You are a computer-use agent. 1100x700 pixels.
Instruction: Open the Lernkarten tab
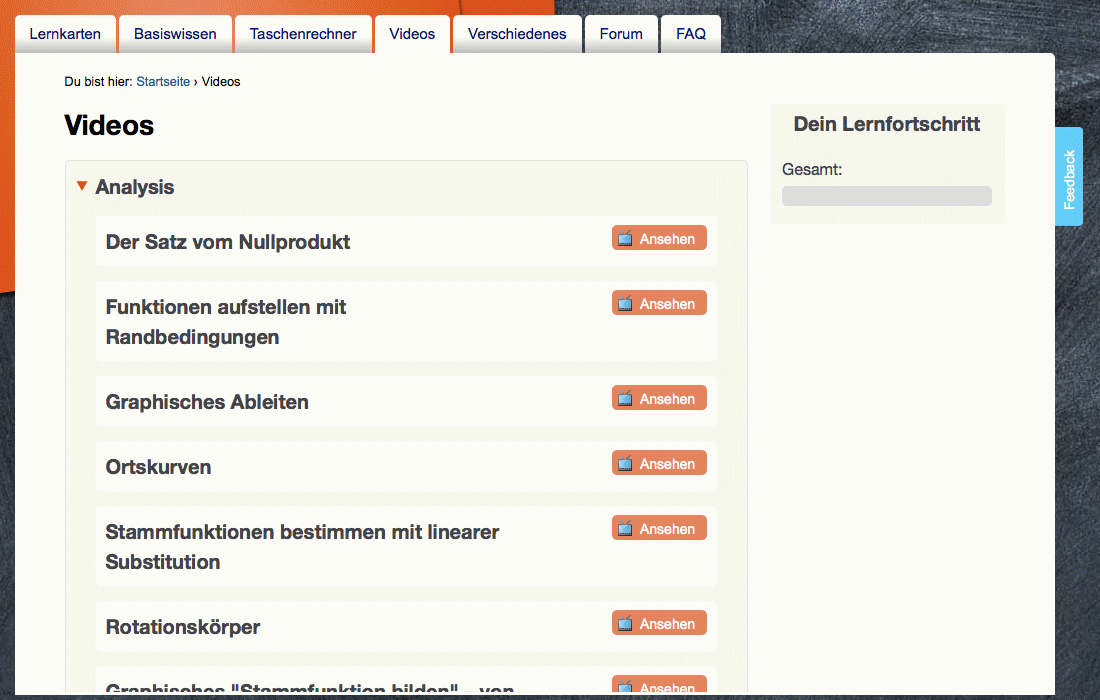click(x=65, y=34)
